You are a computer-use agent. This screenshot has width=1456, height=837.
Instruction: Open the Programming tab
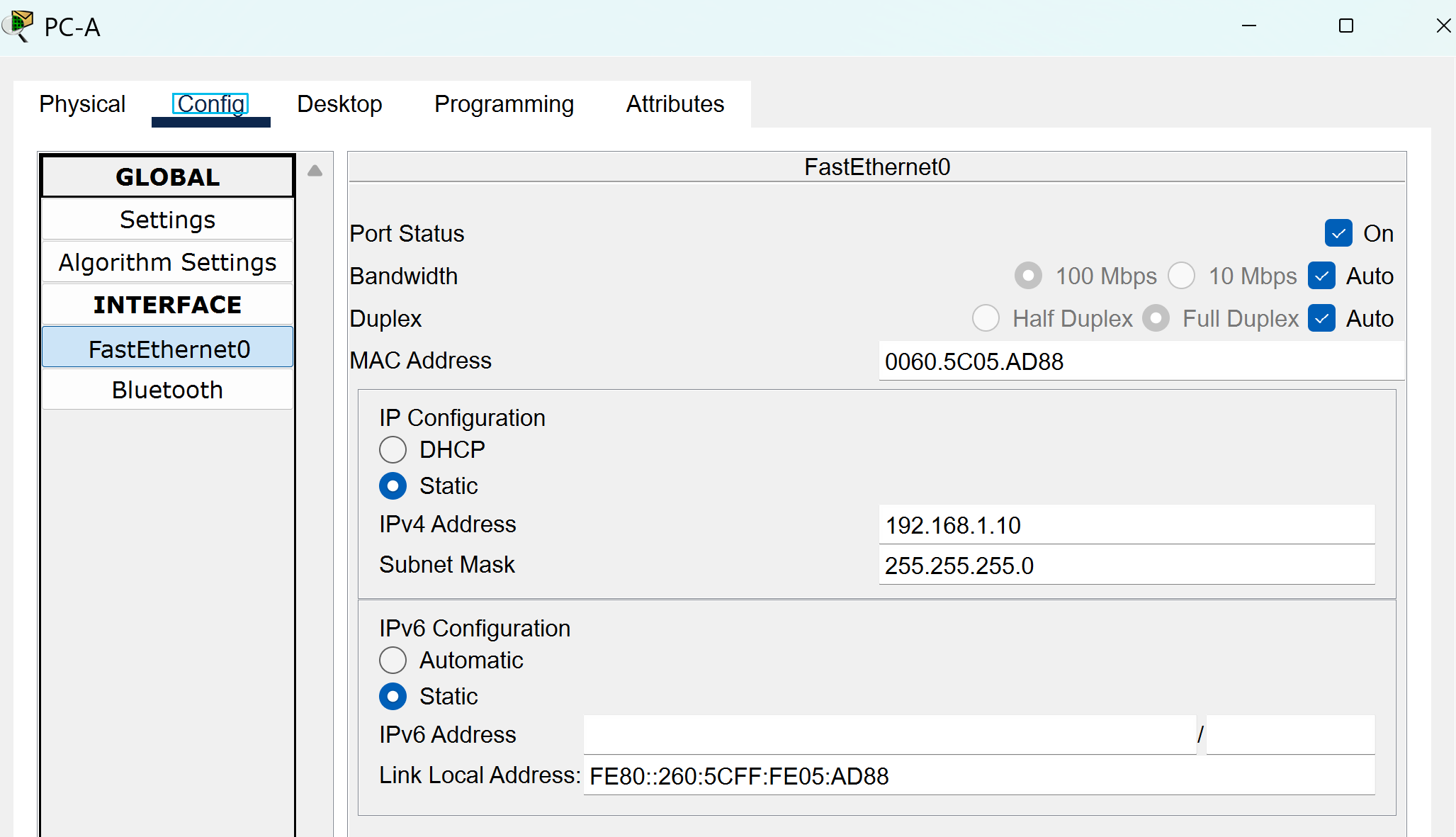tap(504, 104)
